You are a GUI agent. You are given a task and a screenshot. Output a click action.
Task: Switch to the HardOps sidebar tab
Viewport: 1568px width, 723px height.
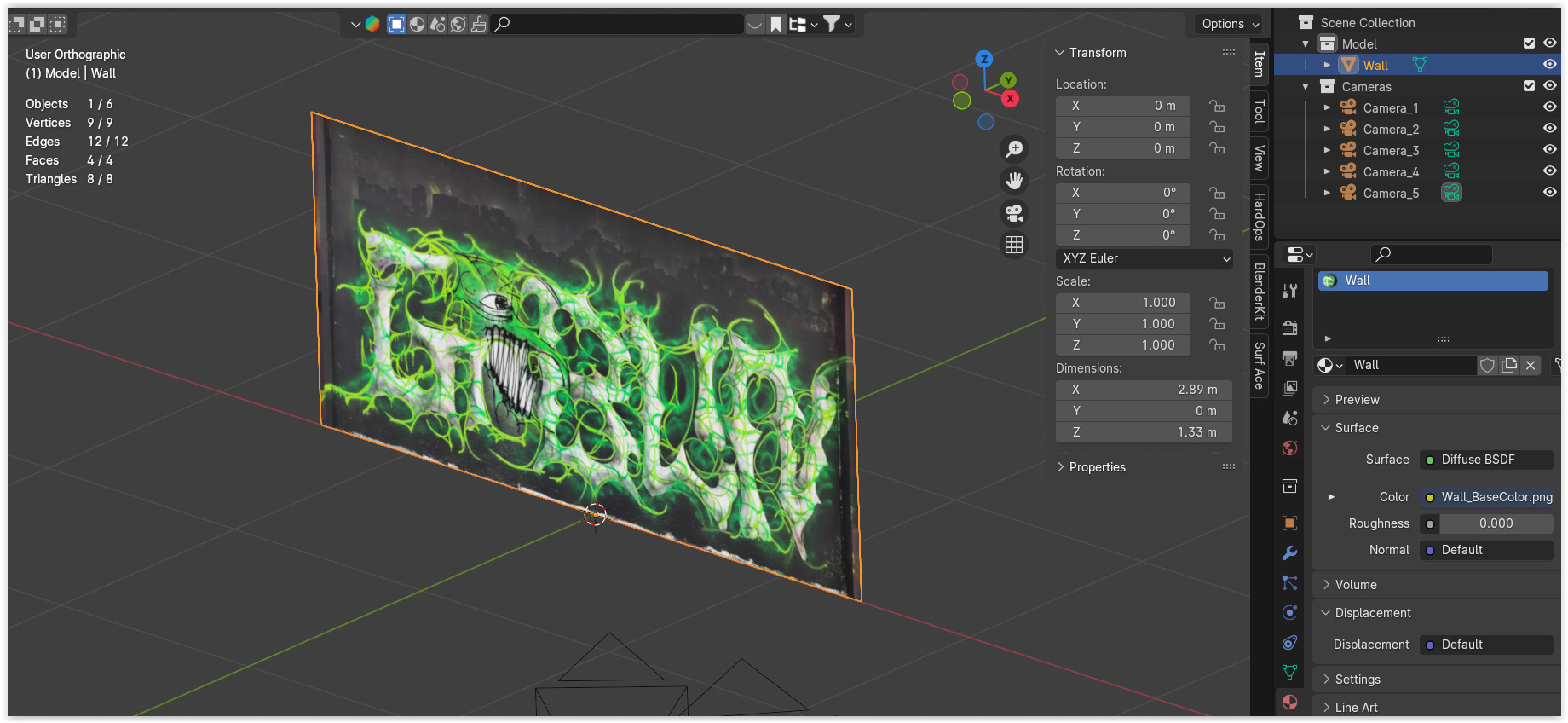[1259, 217]
